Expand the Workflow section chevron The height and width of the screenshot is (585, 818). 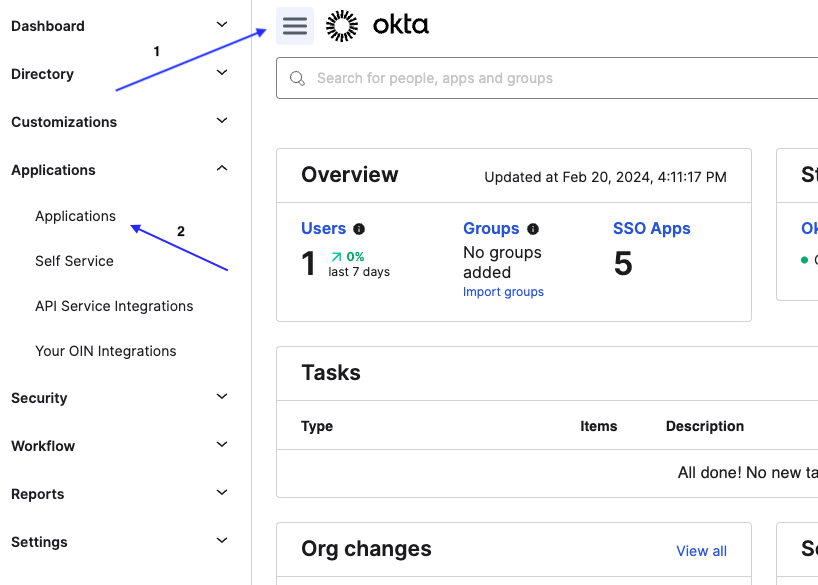222,445
